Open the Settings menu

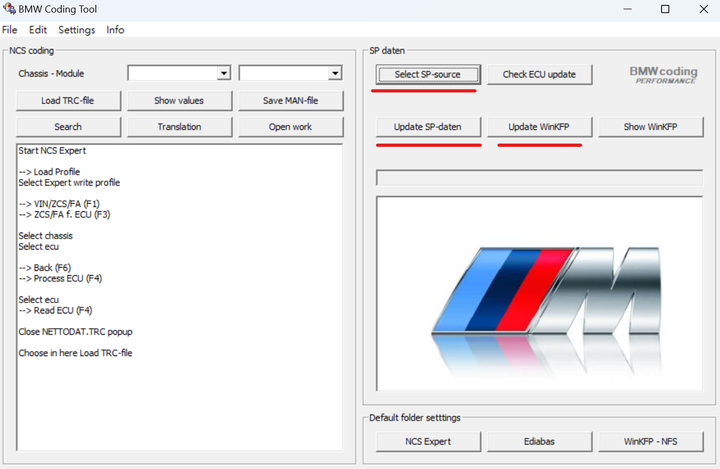pos(77,30)
